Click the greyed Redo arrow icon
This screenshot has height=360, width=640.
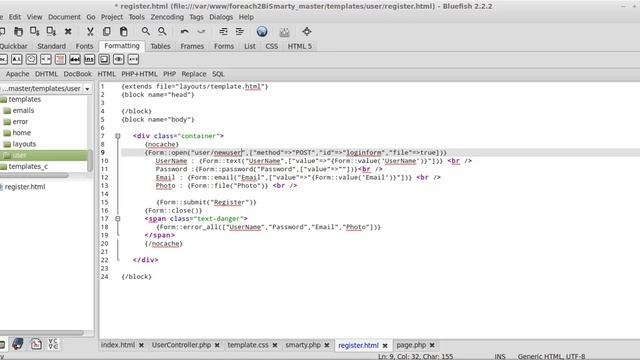point(201,31)
